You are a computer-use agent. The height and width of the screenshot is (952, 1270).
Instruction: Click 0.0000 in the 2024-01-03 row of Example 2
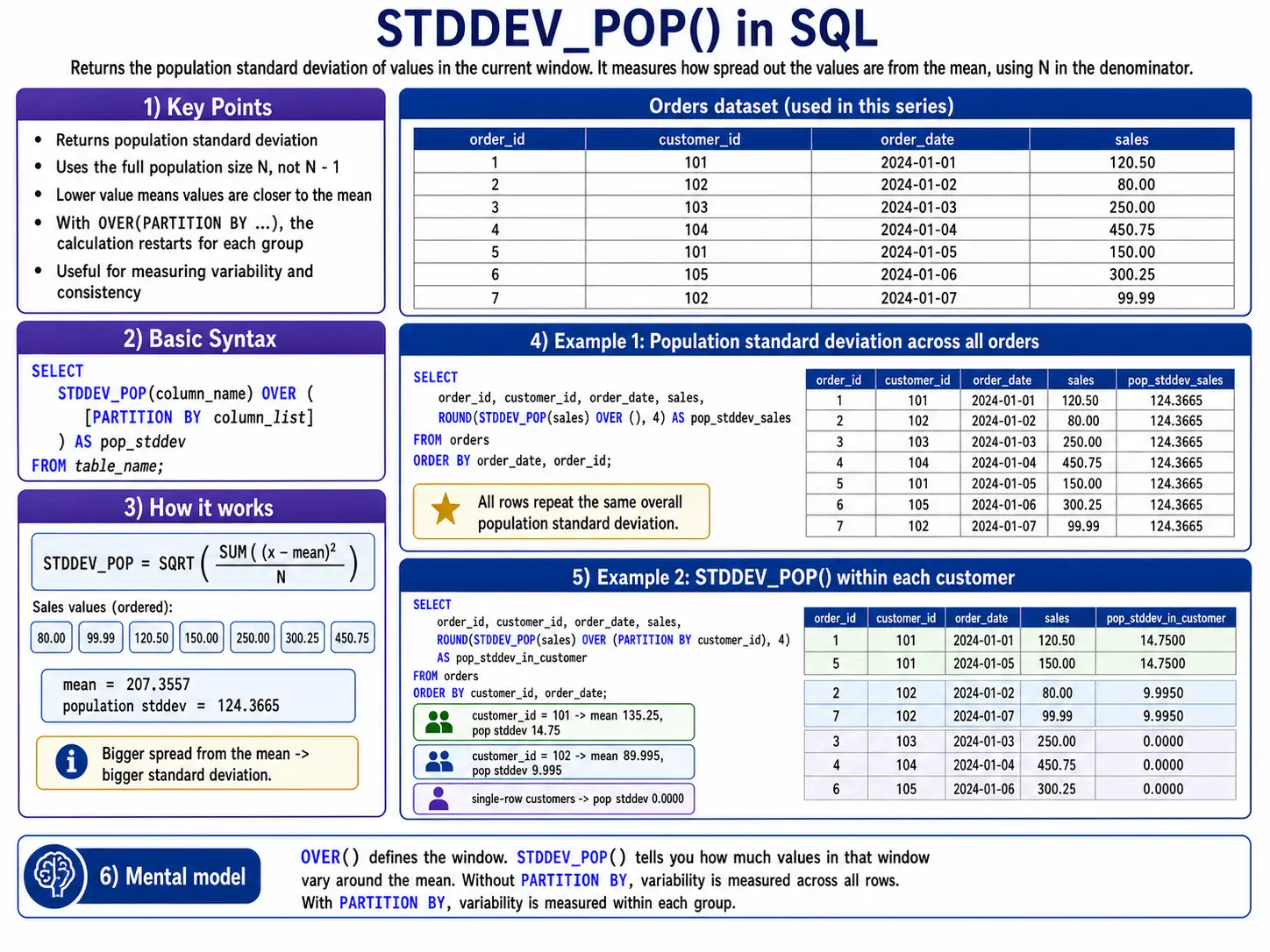pyautogui.click(x=1165, y=741)
